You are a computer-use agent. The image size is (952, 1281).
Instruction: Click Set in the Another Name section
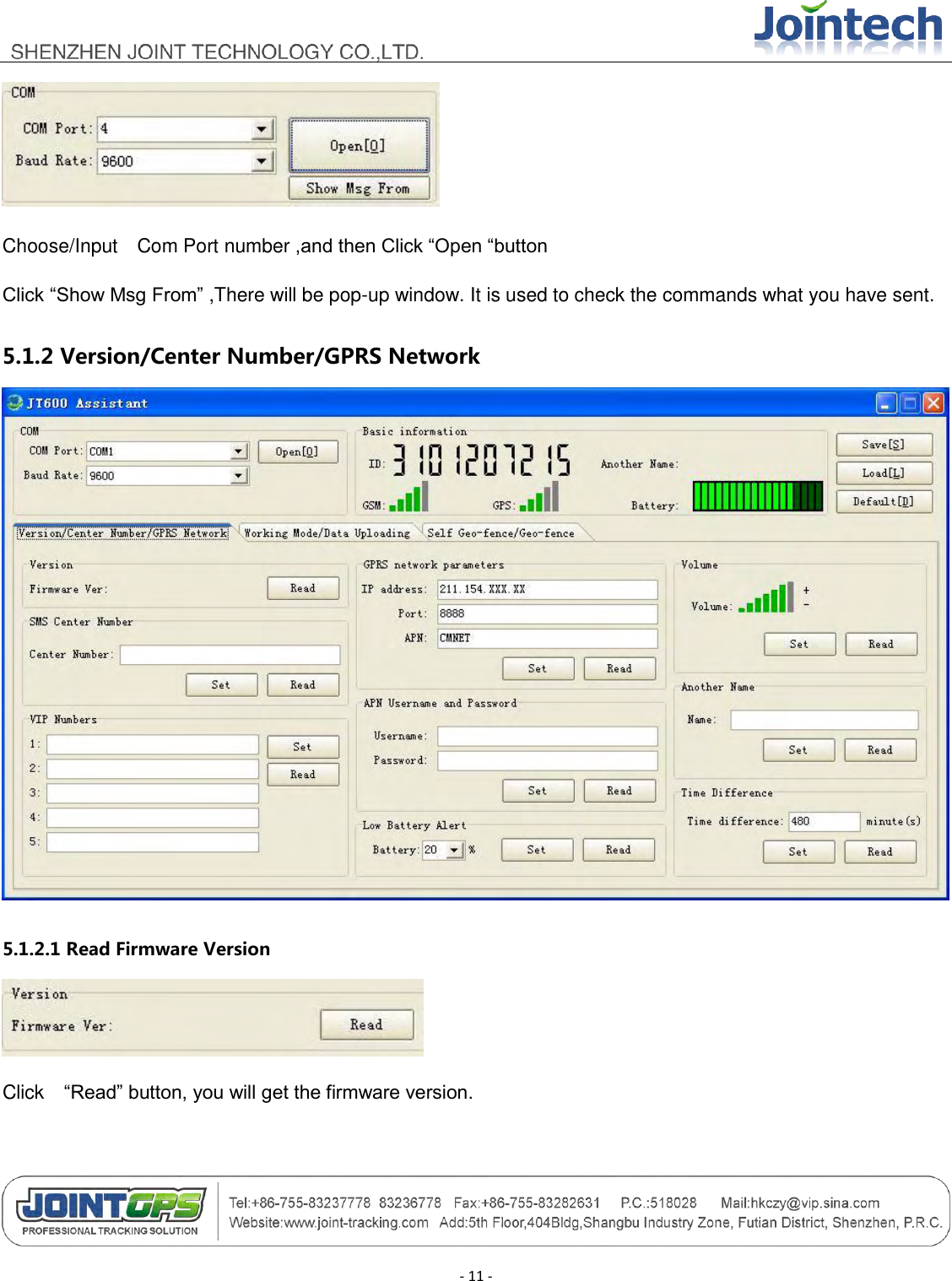click(798, 749)
